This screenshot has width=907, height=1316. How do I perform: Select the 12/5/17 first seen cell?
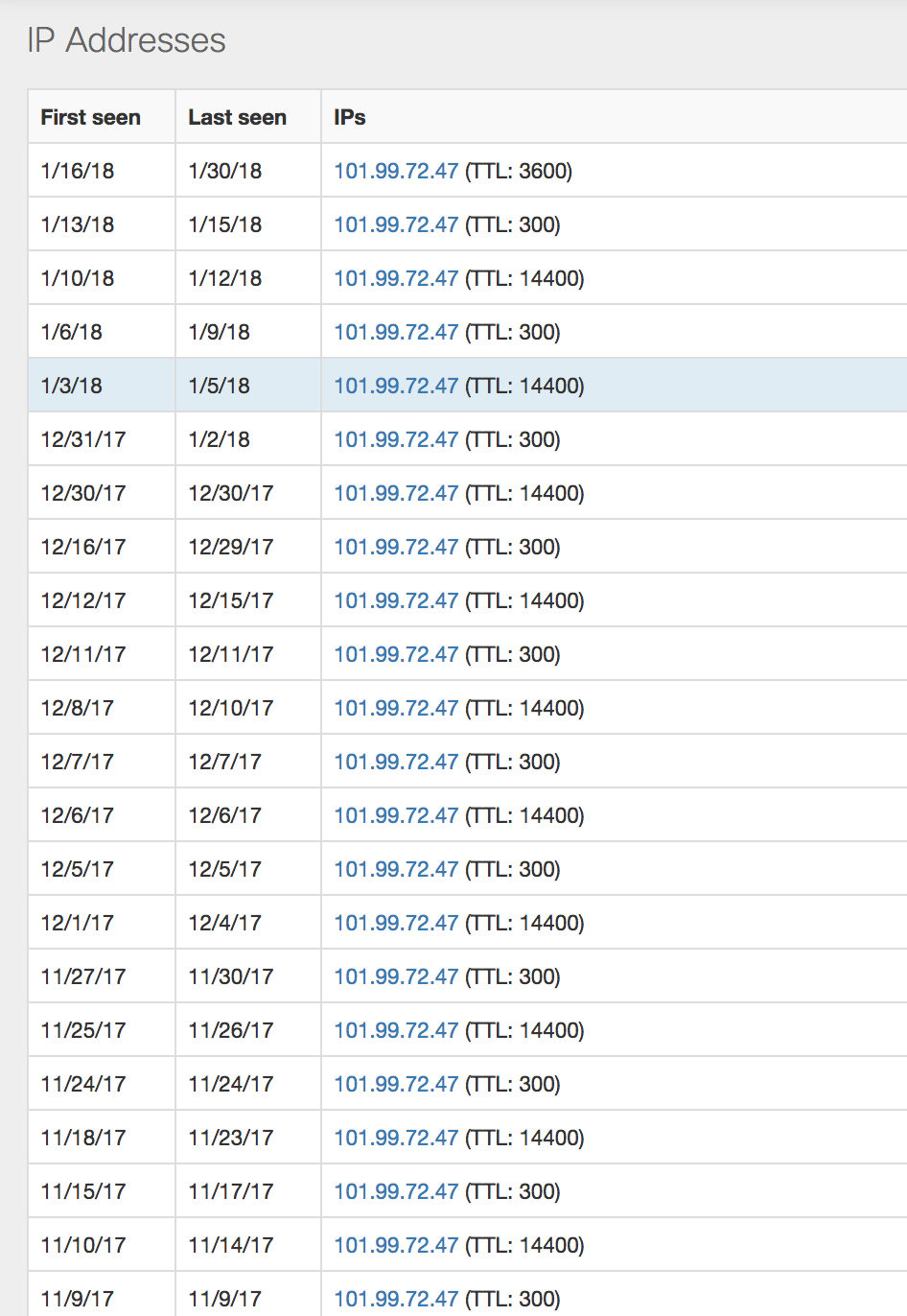(x=102, y=869)
